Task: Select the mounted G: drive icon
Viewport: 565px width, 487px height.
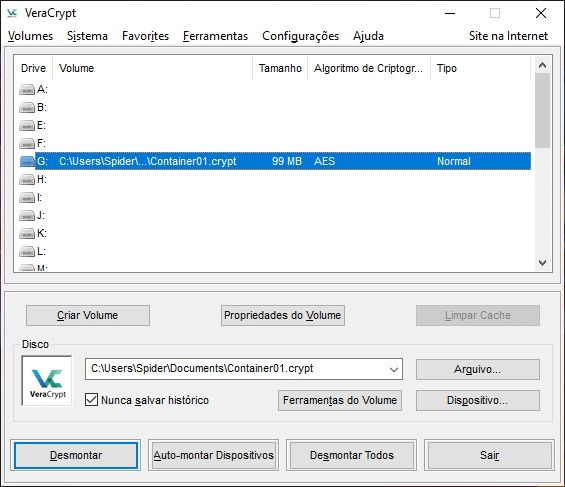Action: coord(27,161)
